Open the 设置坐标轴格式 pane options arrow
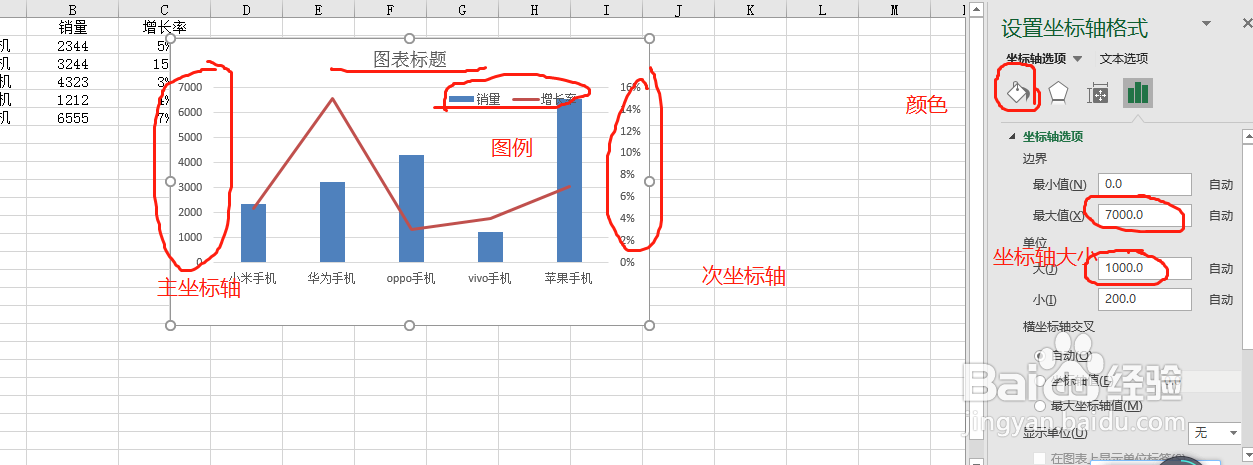 click(1206, 24)
